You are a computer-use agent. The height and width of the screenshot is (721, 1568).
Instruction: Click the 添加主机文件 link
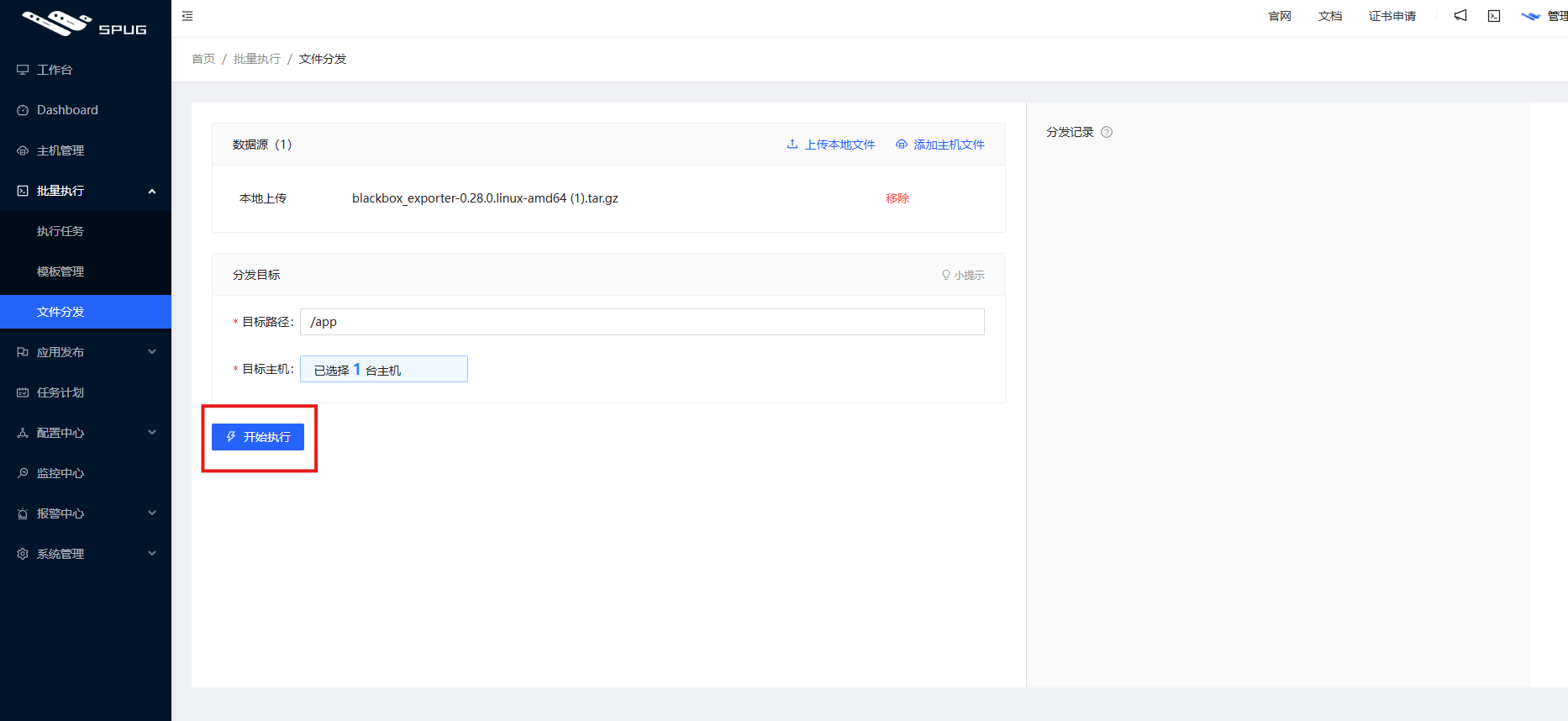(940, 145)
